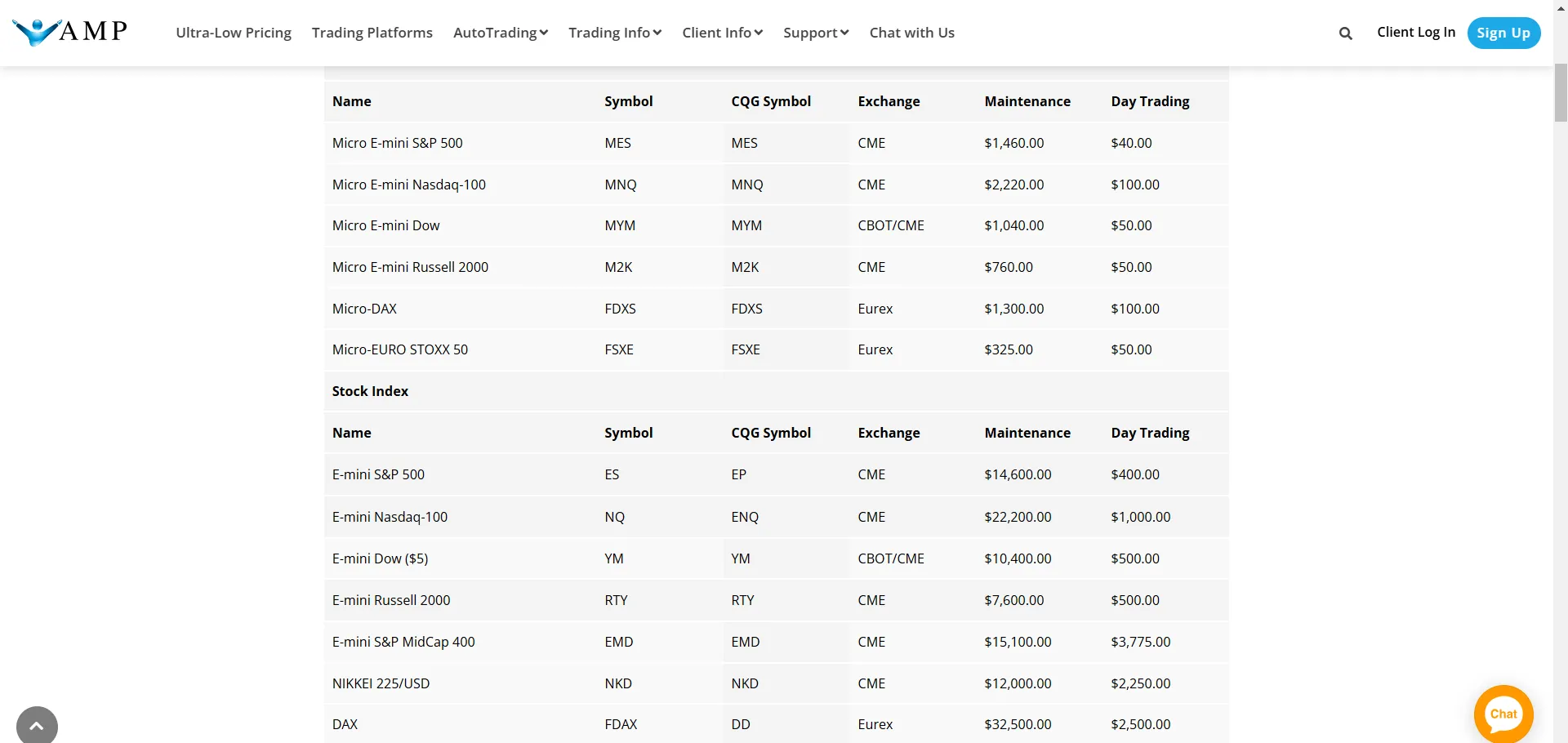Click the $2,220.00 maintenance value
1568x743 pixels.
1014,185
